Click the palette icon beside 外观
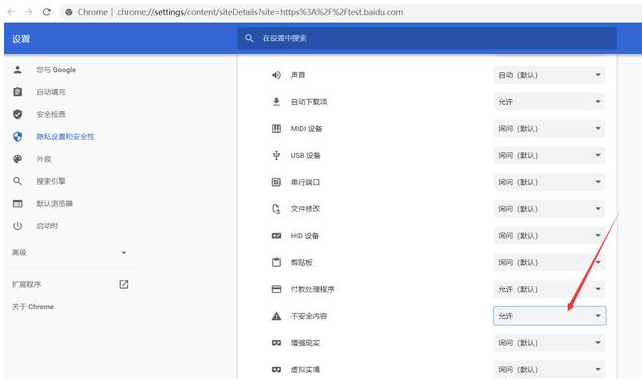This screenshot has width=642, height=379. (x=18, y=159)
